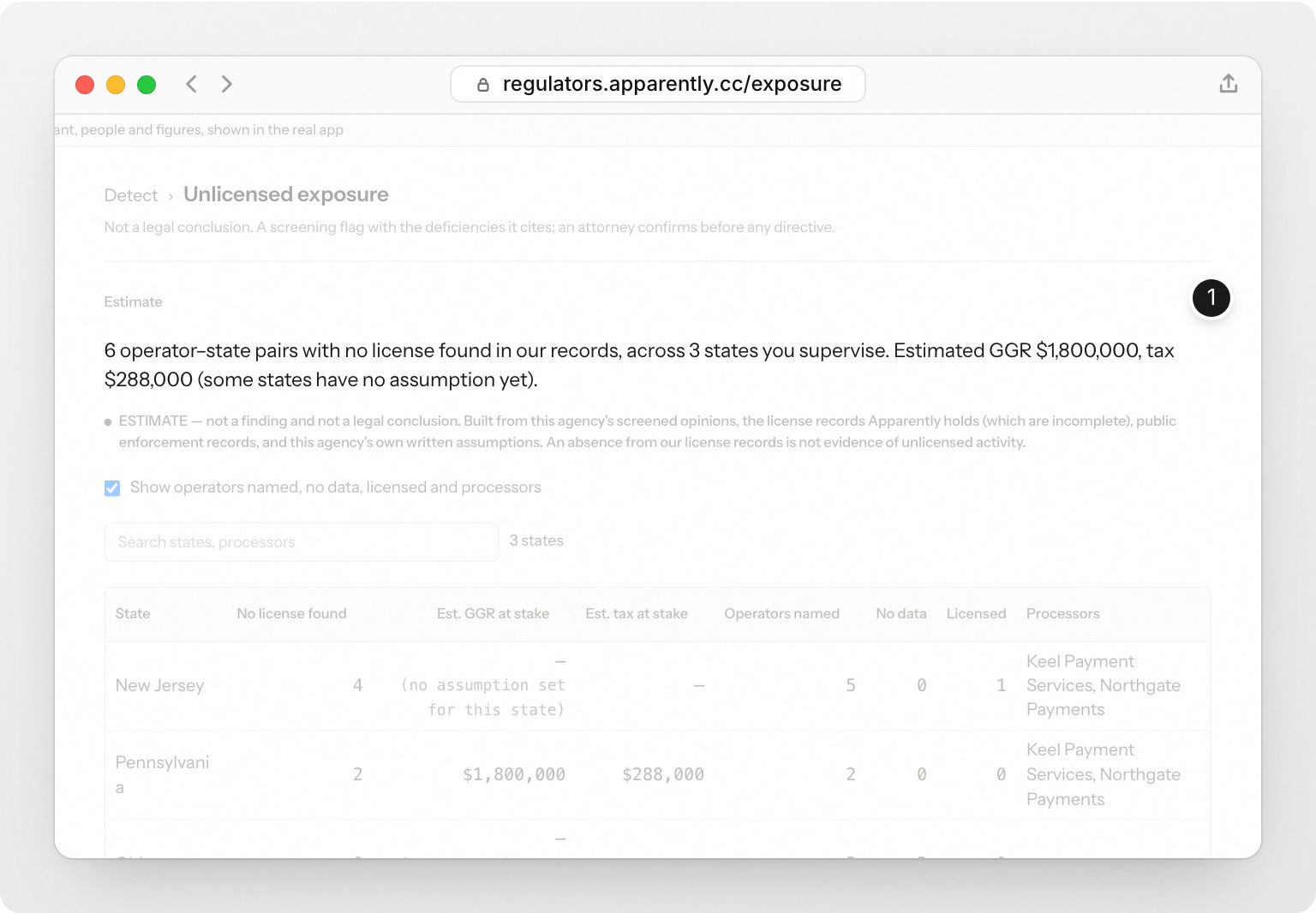Sort by No license found column header
The width and height of the screenshot is (1316, 913).
click(x=291, y=613)
